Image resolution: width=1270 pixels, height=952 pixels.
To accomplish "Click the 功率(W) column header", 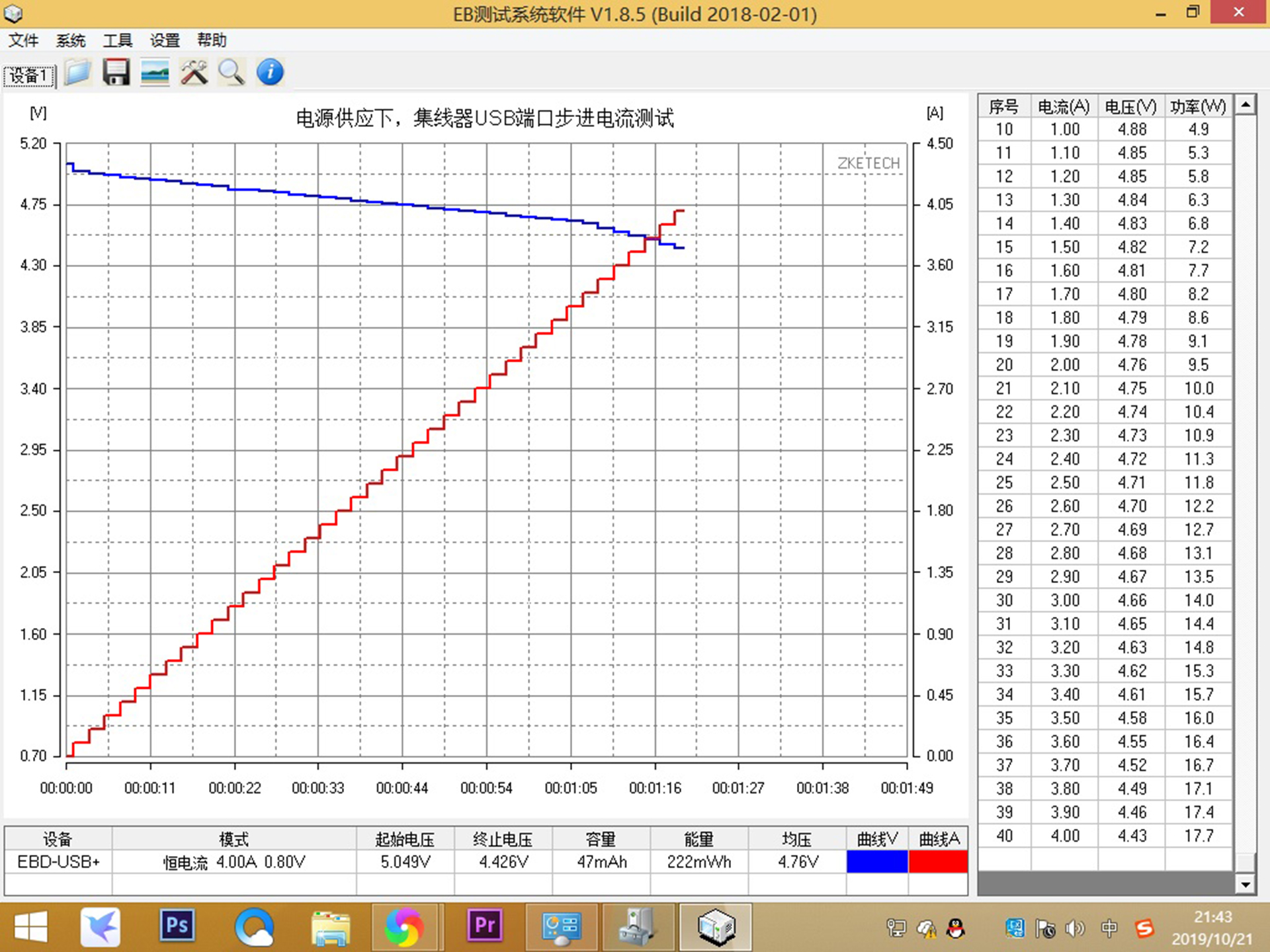I will (x=1198, y=106).
